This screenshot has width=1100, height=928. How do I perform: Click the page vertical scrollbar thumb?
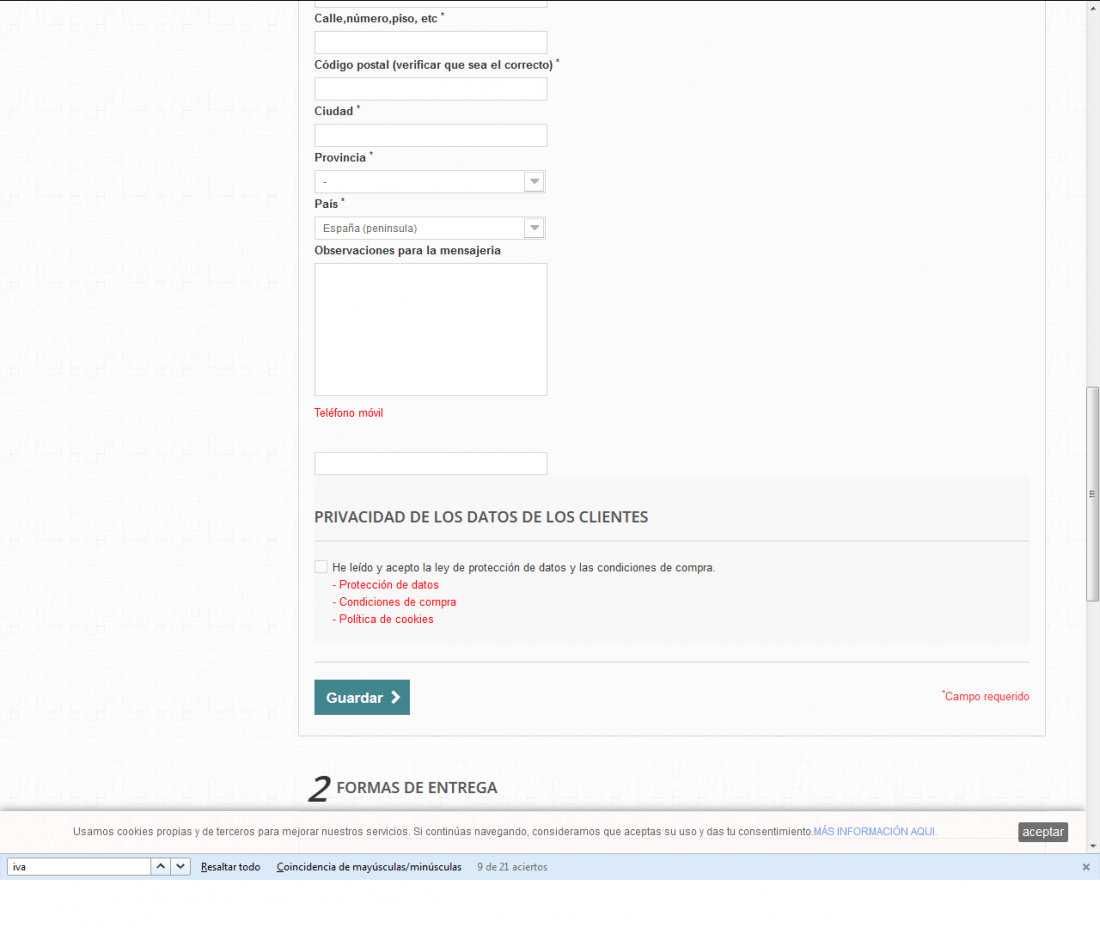pyautogui.click(x=1092, y=494)
